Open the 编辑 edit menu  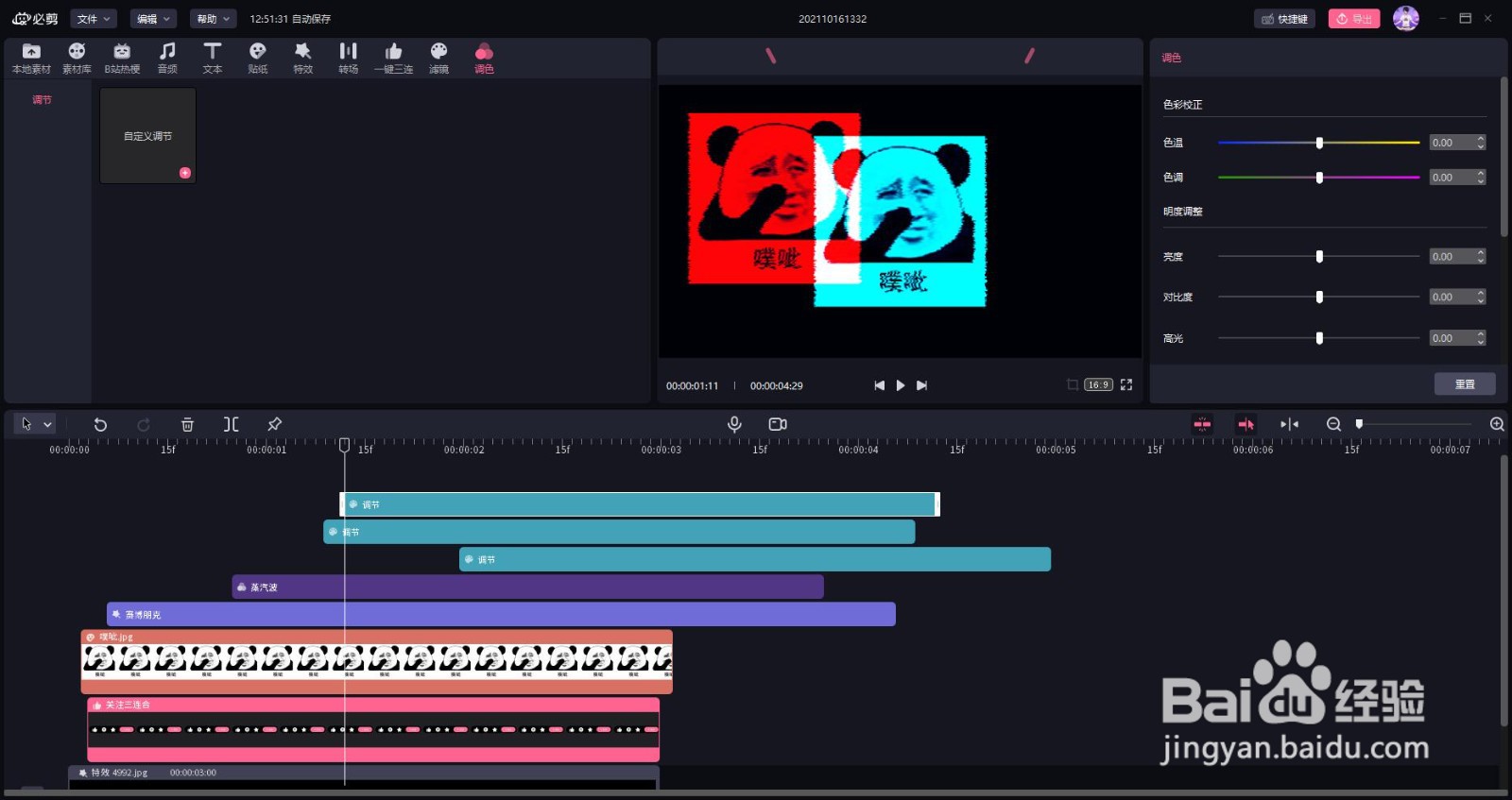tap(153, 19)
